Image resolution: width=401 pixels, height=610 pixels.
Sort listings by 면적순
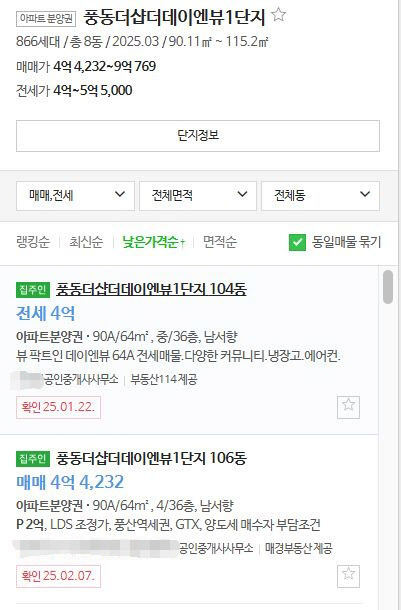(220, 242)
